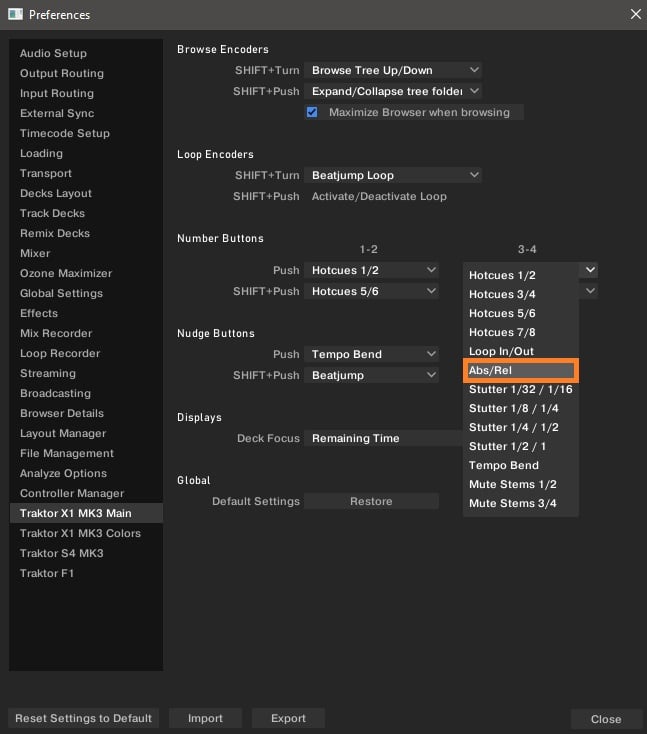Open Mixer preferences page
This screenshot has height=734, width=647.
pyautogui.click(x=86, y=253)
